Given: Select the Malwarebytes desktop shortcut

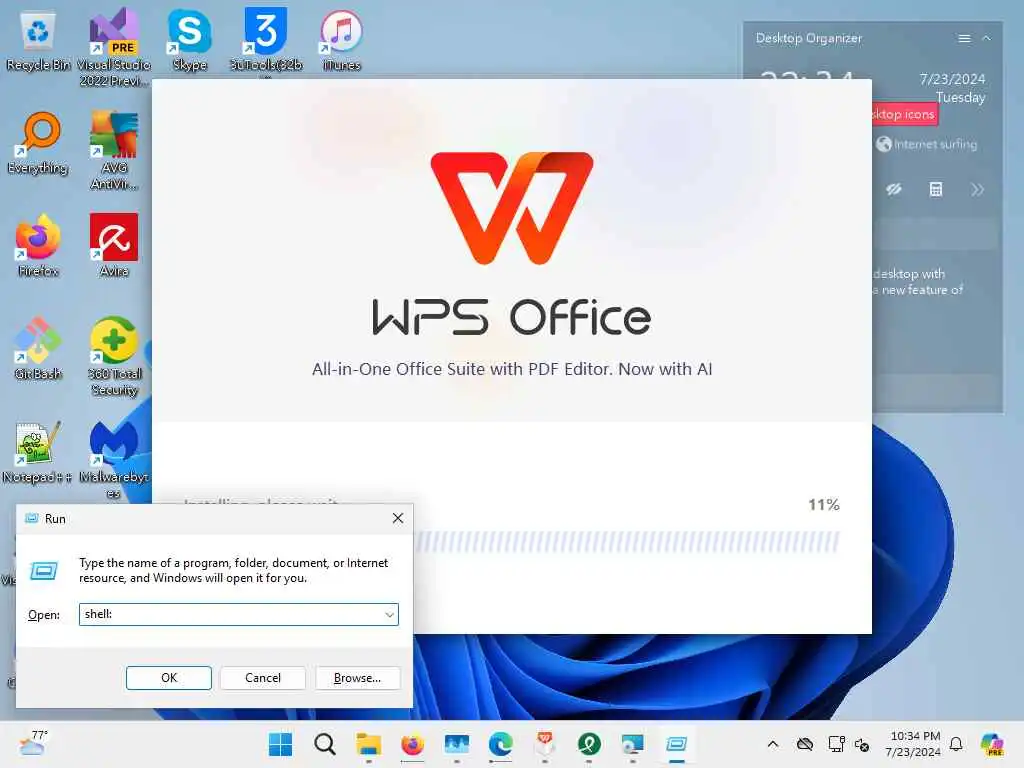Looking at the screenshot, I should (x=114, y=460).
